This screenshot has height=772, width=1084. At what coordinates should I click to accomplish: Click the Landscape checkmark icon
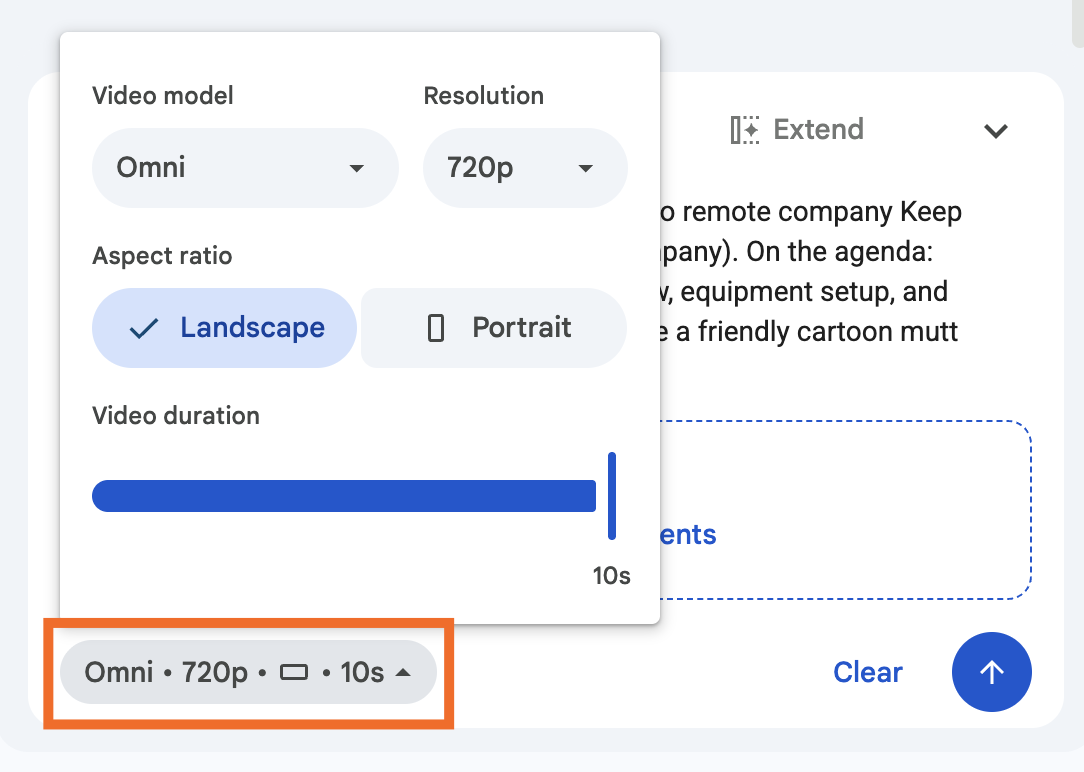(144, 328)
